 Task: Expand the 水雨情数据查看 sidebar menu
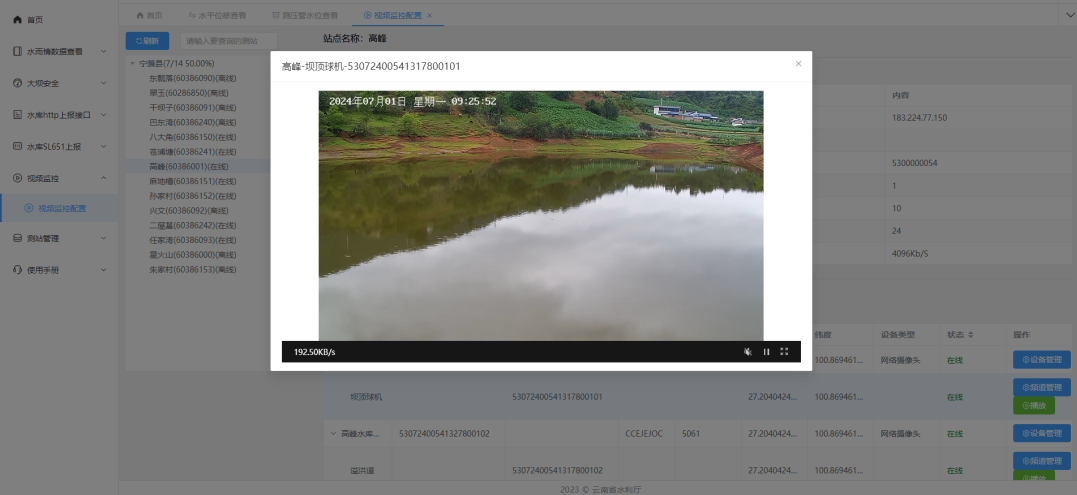(x=59, y=51)
